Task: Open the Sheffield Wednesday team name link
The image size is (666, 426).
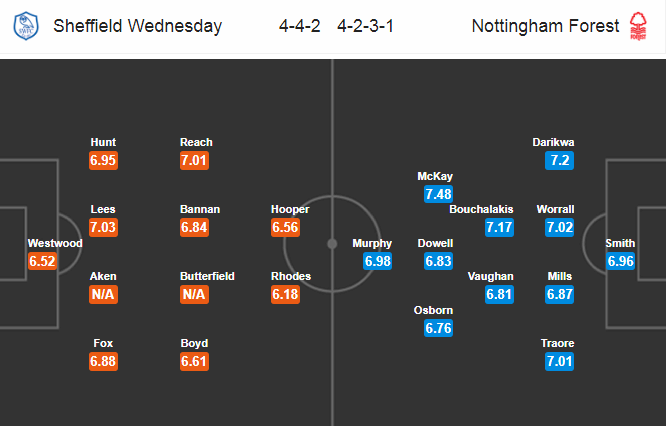Action: pyautogui.click(x=138, y=26)
